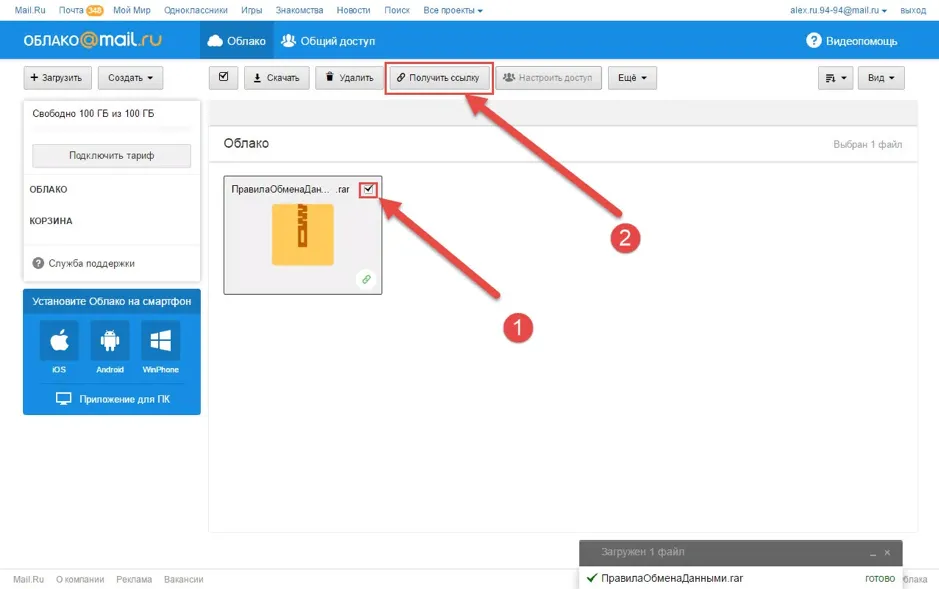This screenshot has width=939, height=589.
Task: Click the green link icon on file
Action: coord(366,280)
